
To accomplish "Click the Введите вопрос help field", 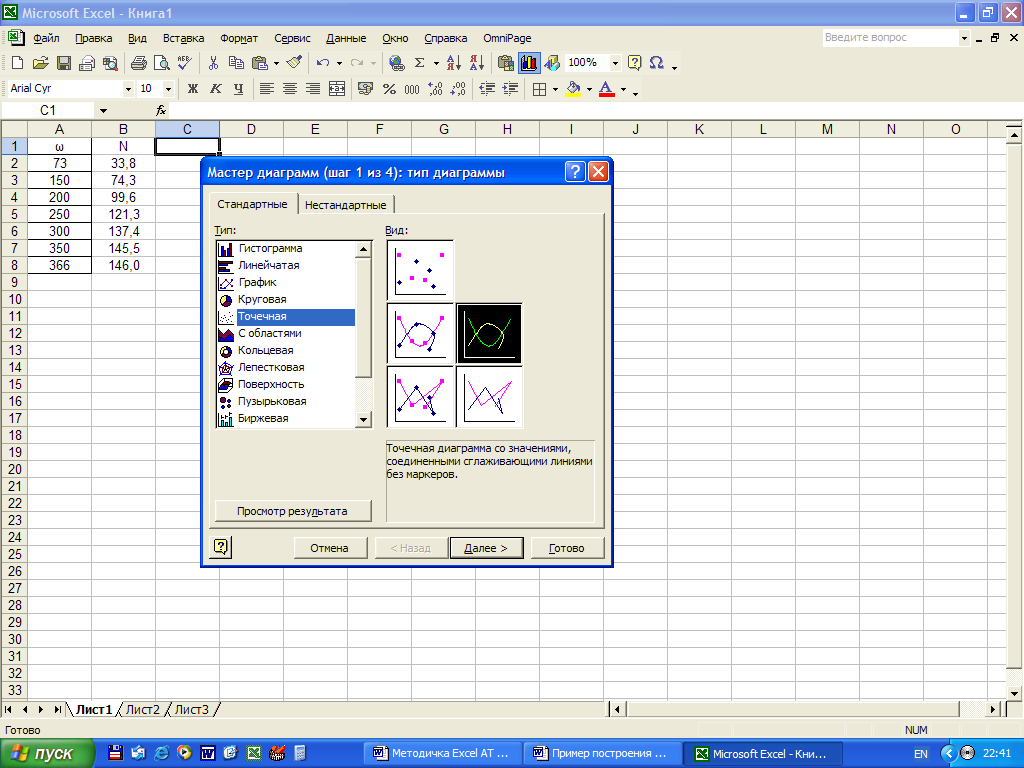I will pyautogui.click(x=891, y=38).
